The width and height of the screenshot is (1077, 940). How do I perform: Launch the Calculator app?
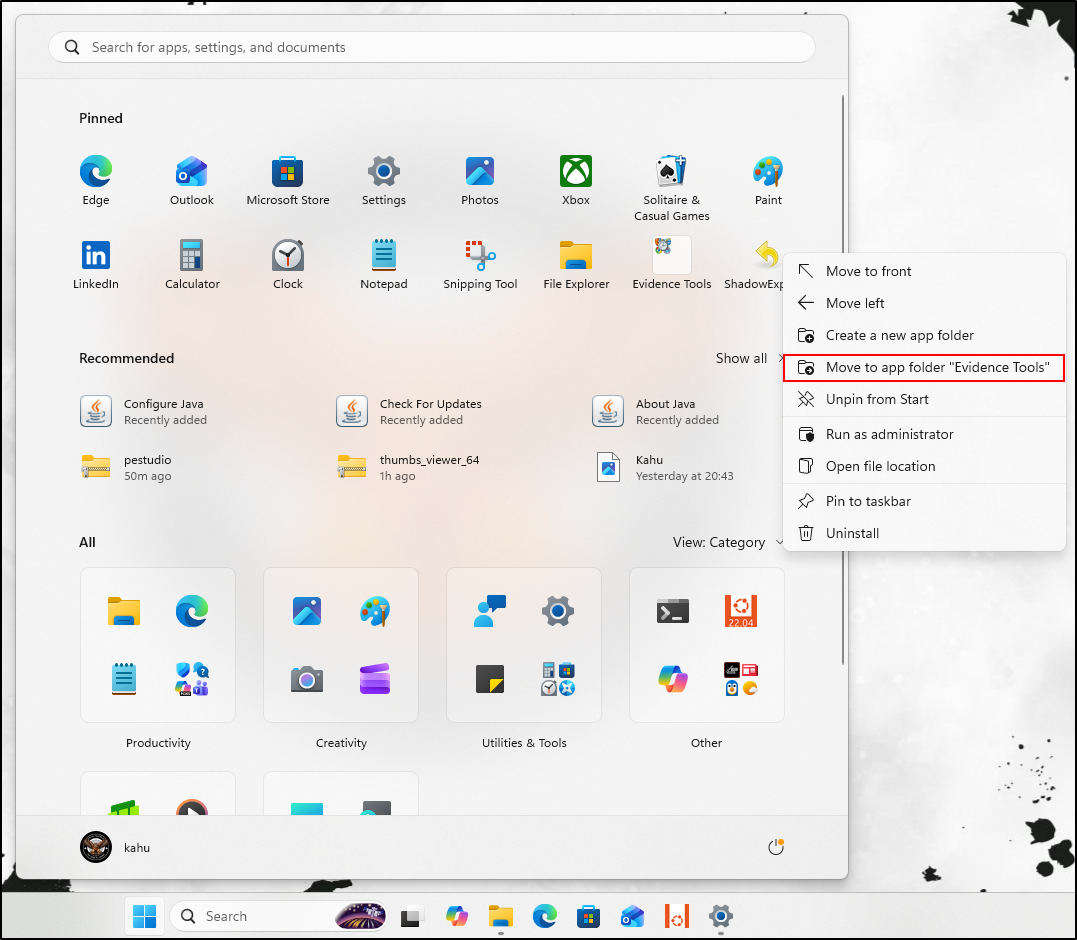click(x=192, y=264)
